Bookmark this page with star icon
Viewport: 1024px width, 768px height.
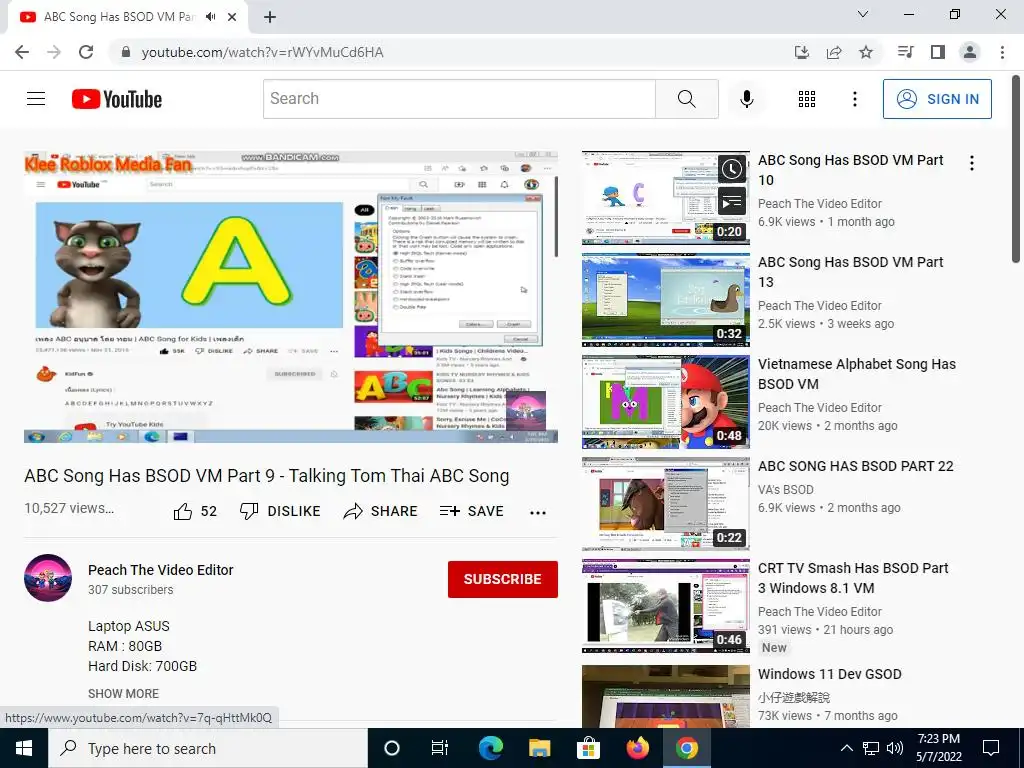click(x=866, y=52)
